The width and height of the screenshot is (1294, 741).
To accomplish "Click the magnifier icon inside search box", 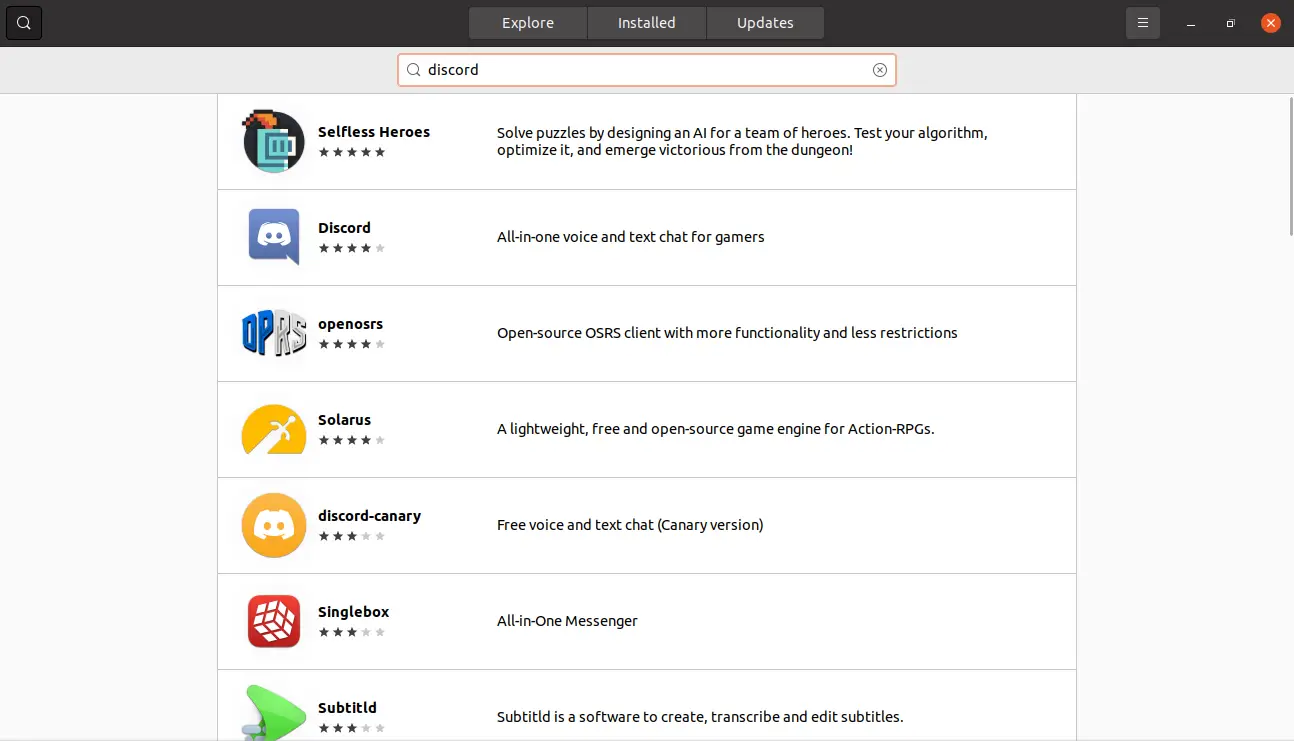I will pyautogui.click(x=413, y=70).
